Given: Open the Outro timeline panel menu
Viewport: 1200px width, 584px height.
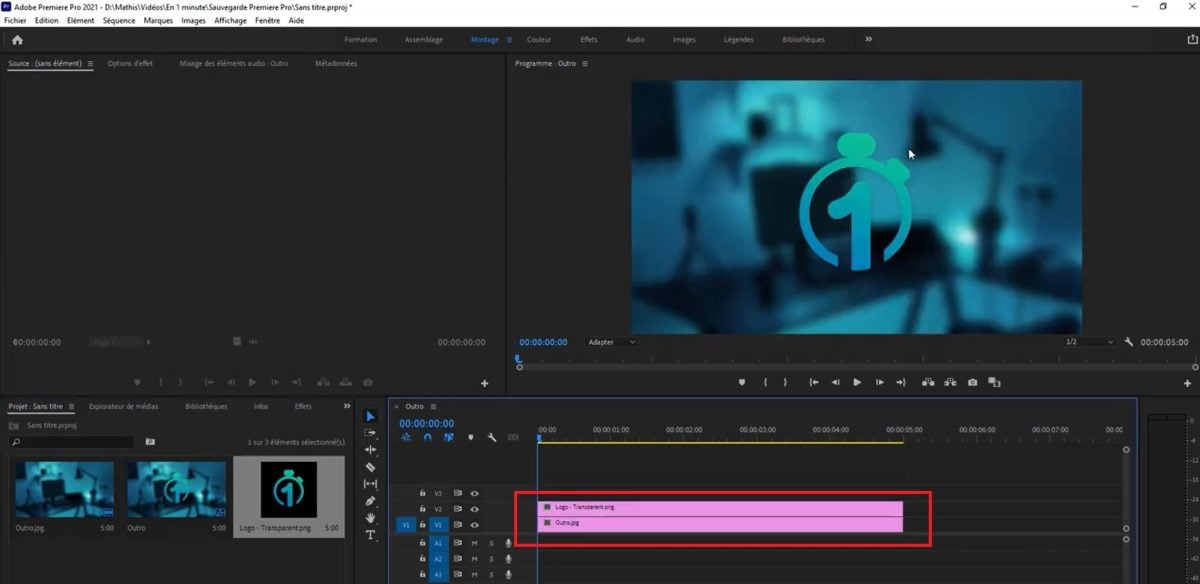Looking at the screenshot, I should (x=431, y=406).
